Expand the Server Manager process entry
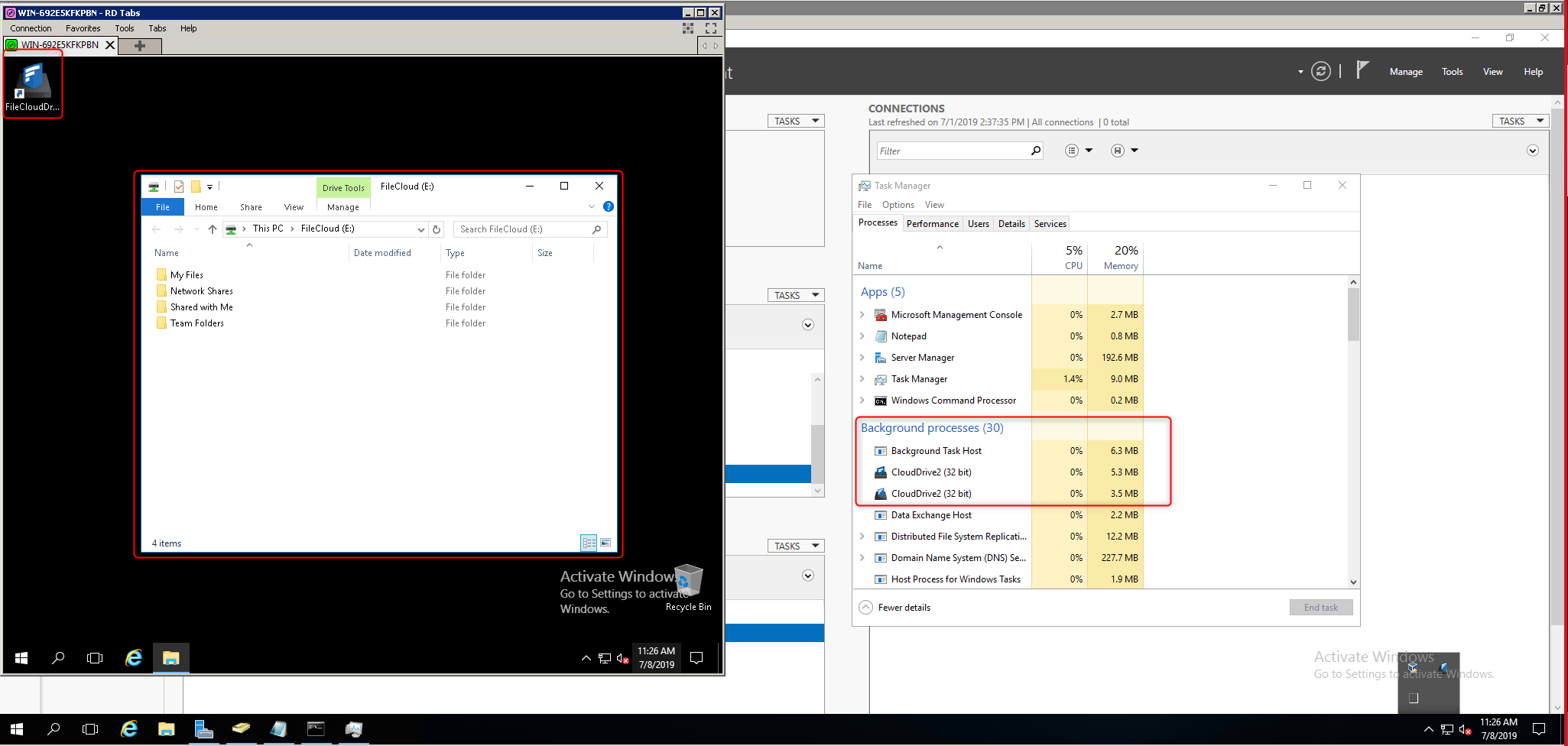The image size is (1568, 746). tap(862, 358)
